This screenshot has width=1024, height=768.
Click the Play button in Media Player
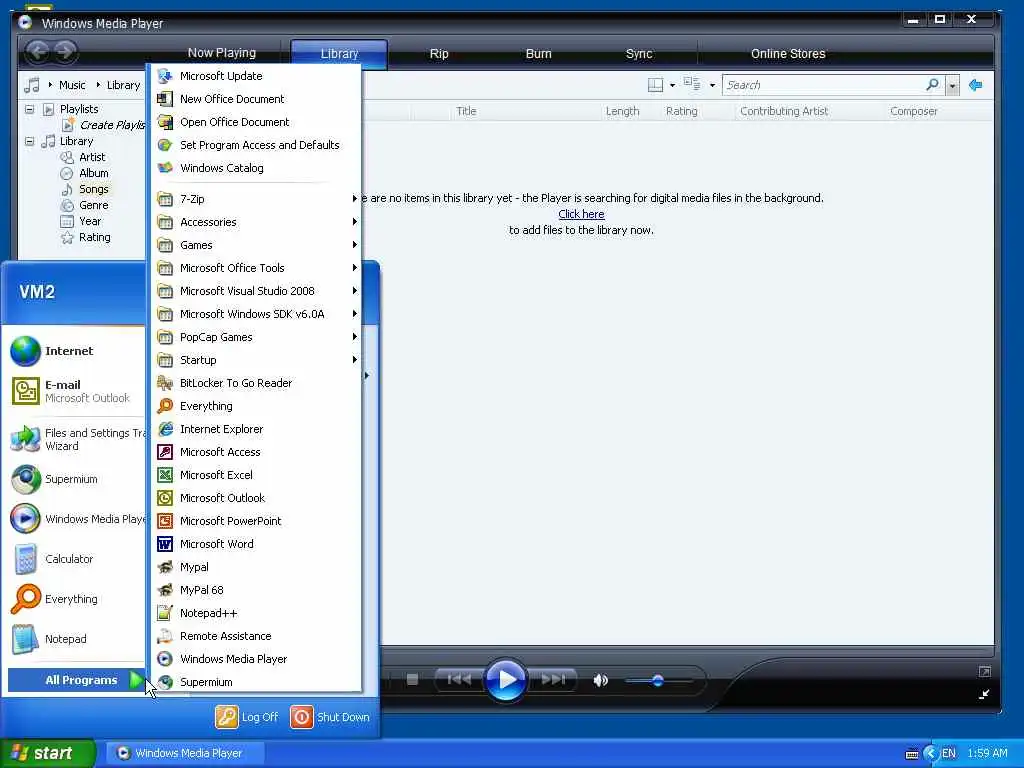(x=505, y=680)
